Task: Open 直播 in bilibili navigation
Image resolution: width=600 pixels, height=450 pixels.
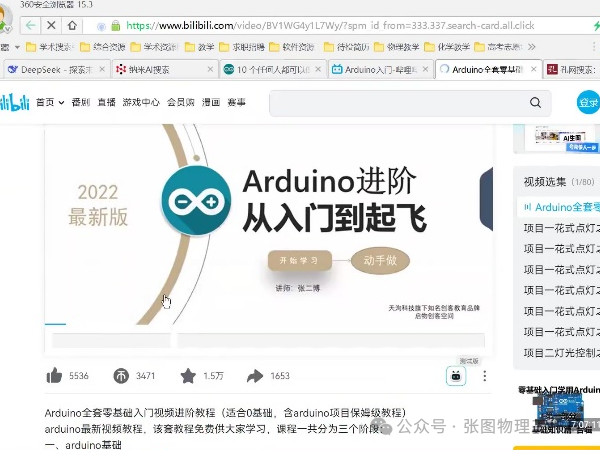Action: tap(106, 102)
